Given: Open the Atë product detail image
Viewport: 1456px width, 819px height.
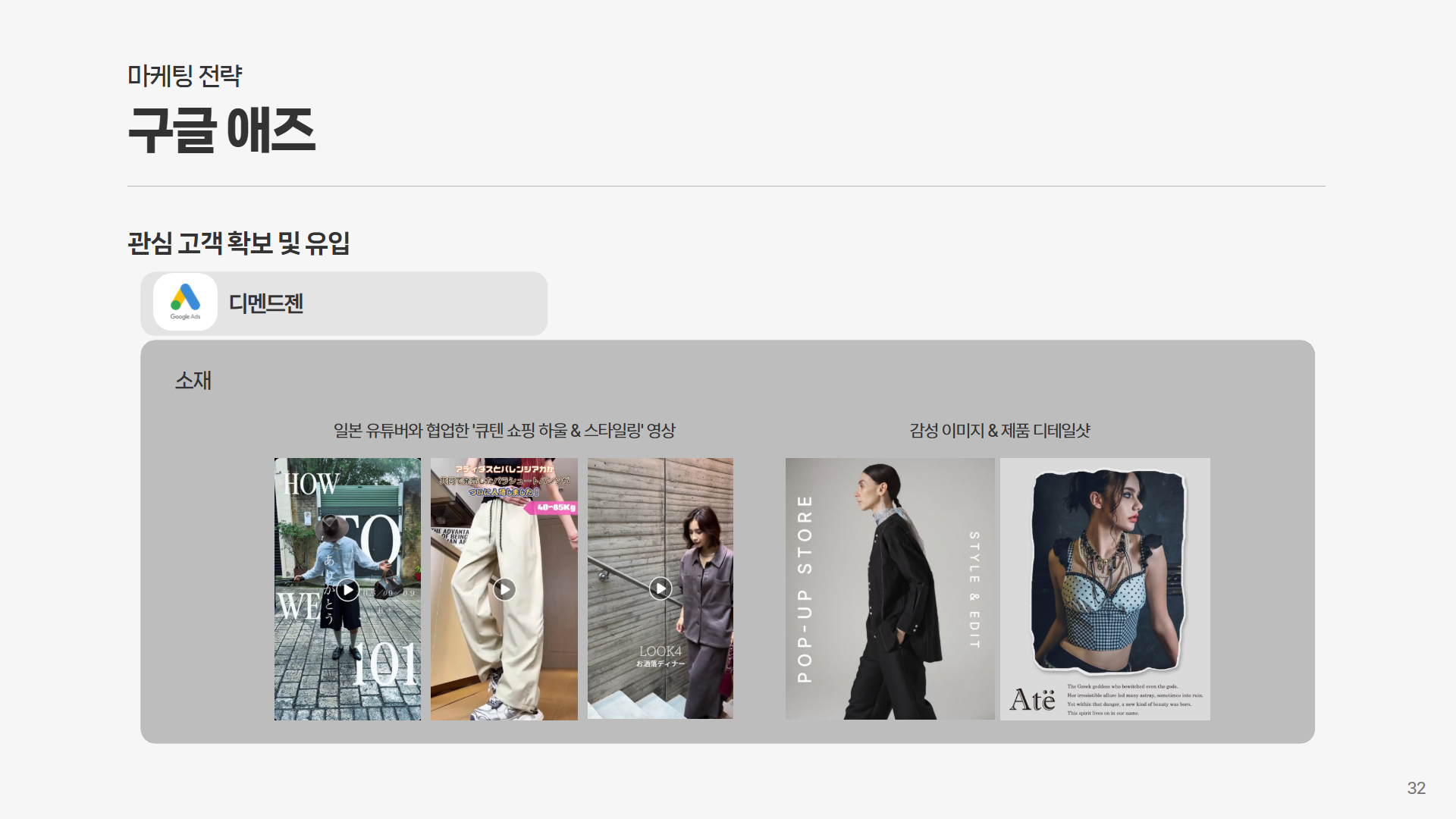Looking at the screenshot, I should tap(1105, 576).
